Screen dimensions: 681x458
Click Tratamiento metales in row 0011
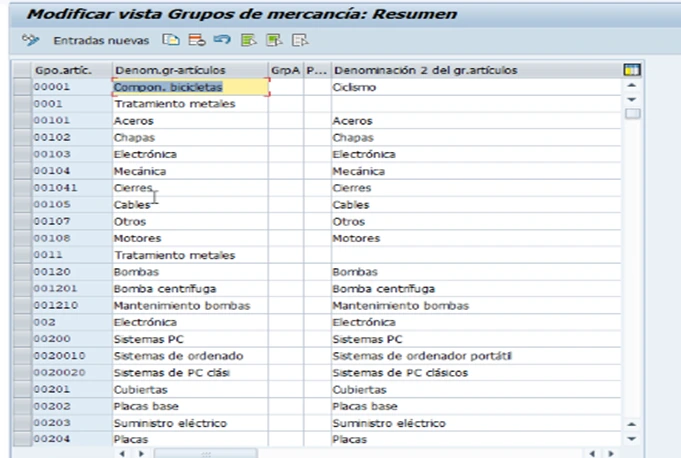[x=190, y=255]
